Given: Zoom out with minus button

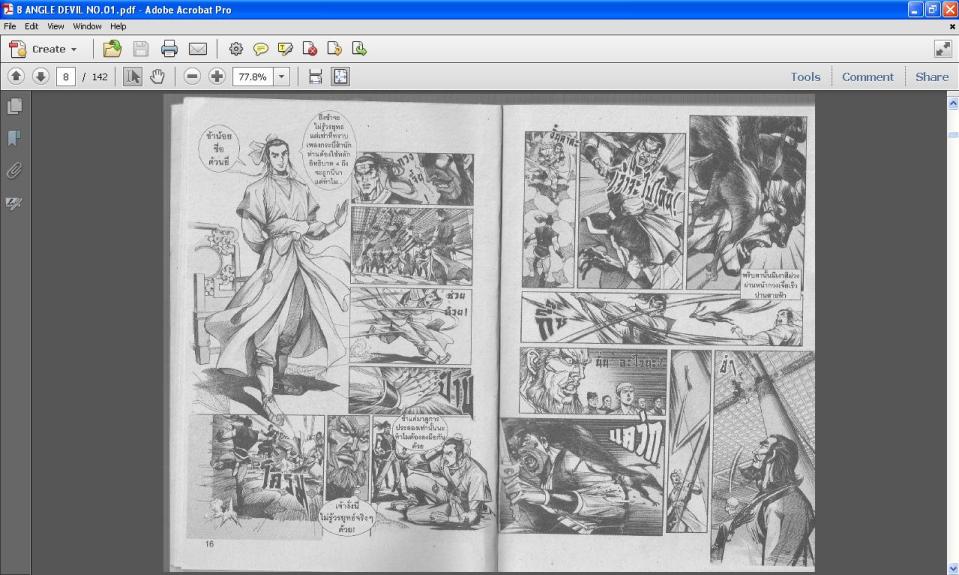Looking at the screenshot, I should pos(192,76).
